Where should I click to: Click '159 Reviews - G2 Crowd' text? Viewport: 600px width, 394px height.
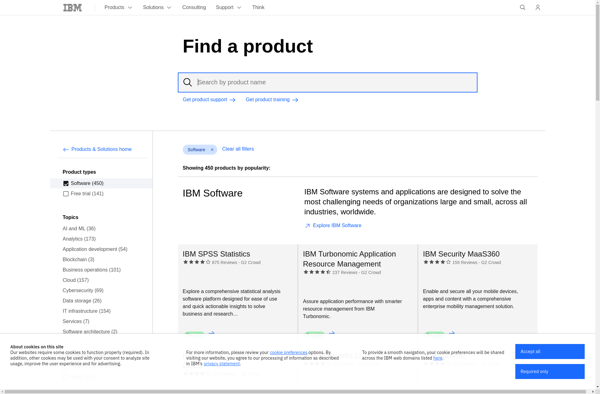476,262
